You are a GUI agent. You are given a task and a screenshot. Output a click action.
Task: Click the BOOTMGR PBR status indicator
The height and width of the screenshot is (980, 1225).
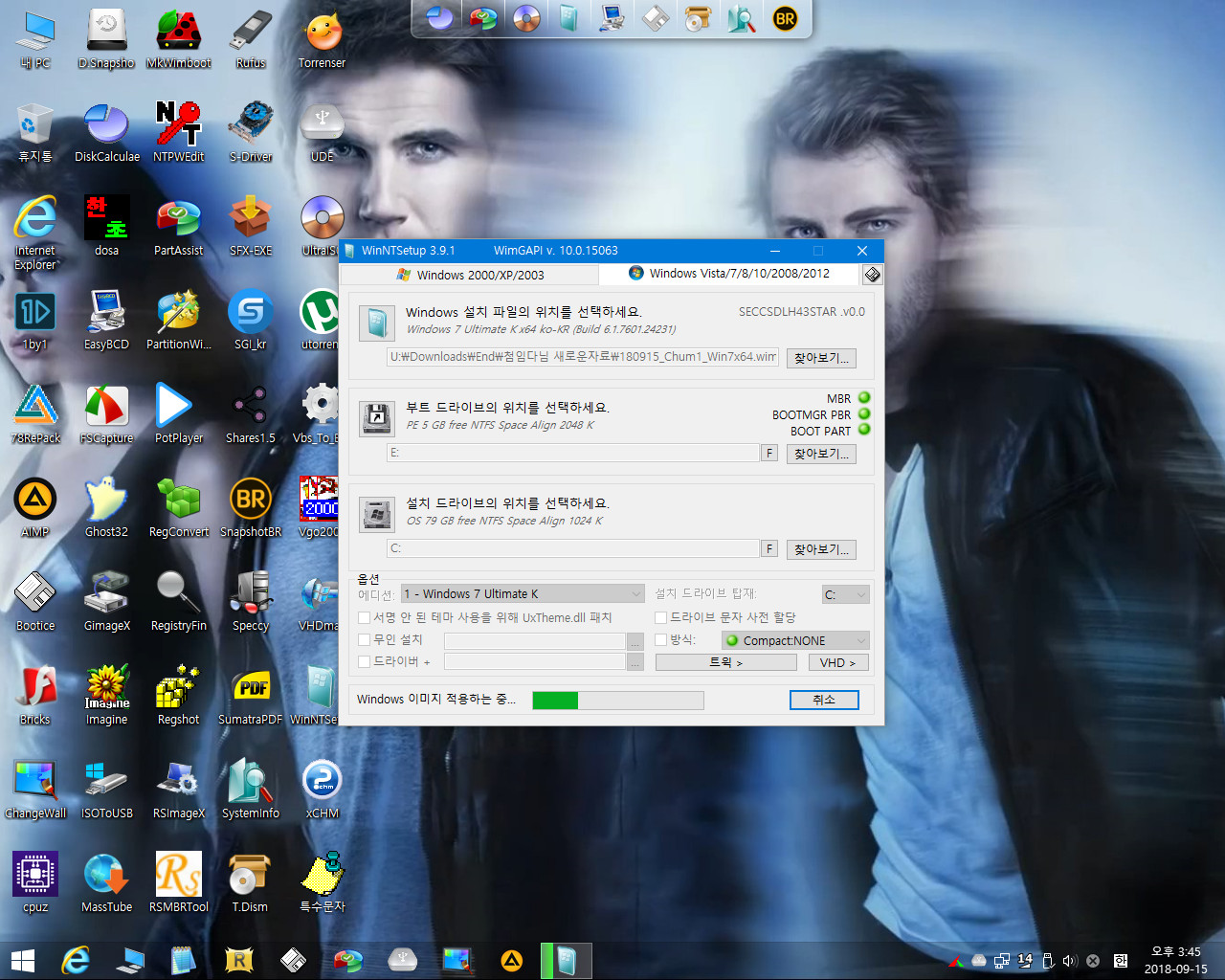(864, 413)
